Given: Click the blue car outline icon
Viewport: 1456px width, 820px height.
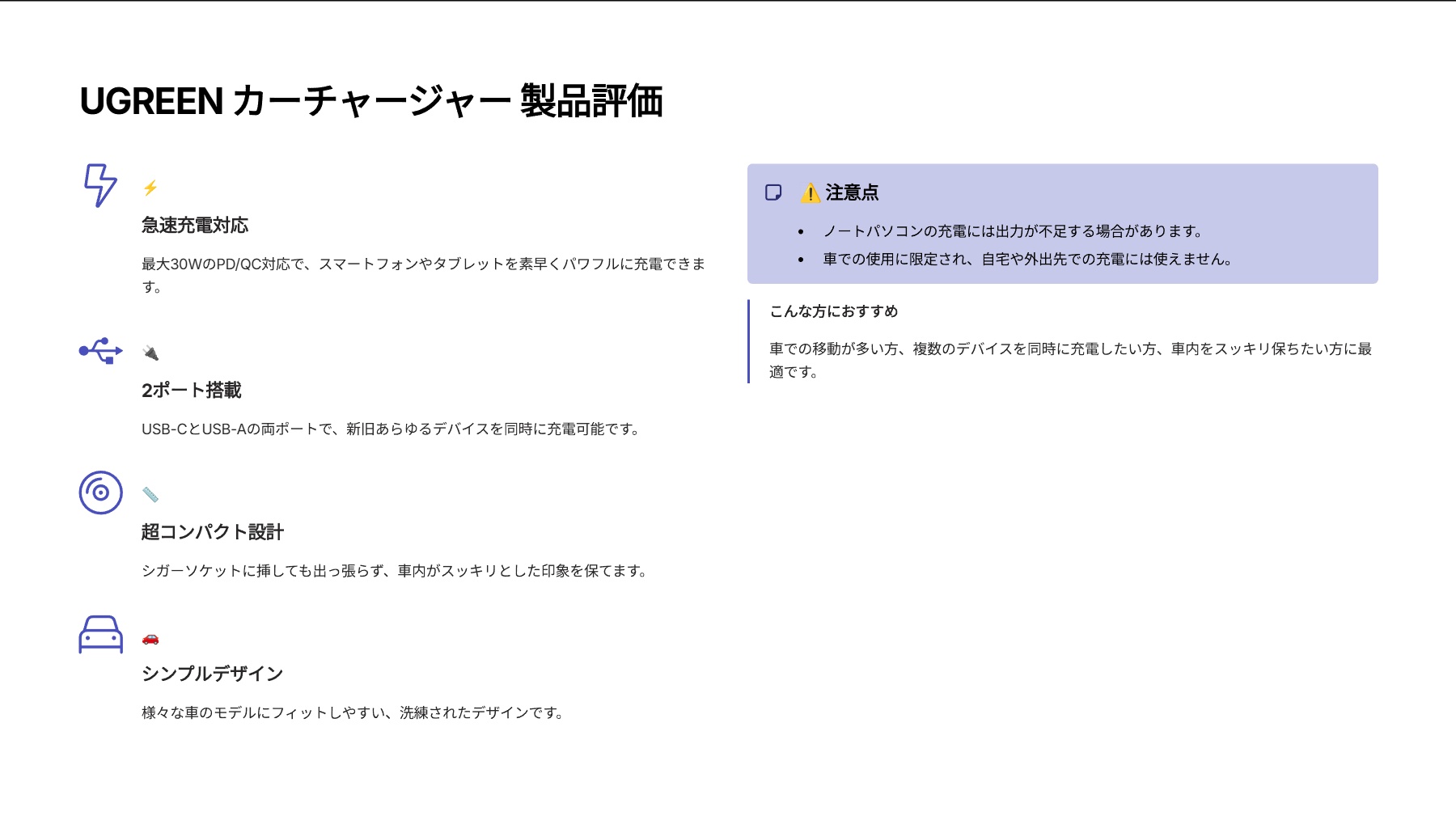Looking at the screenshot, I should [100, 635].
